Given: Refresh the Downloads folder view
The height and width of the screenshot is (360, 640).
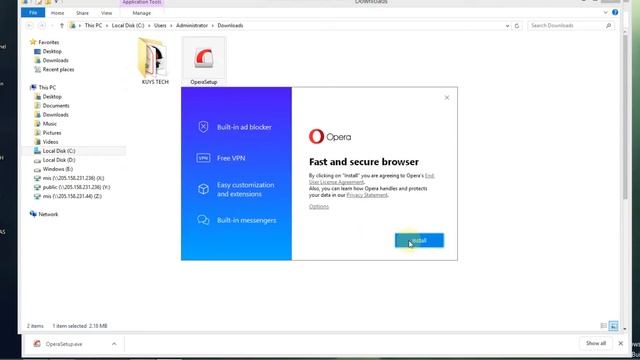Looking at the screenshot, I should coord(517,26).
